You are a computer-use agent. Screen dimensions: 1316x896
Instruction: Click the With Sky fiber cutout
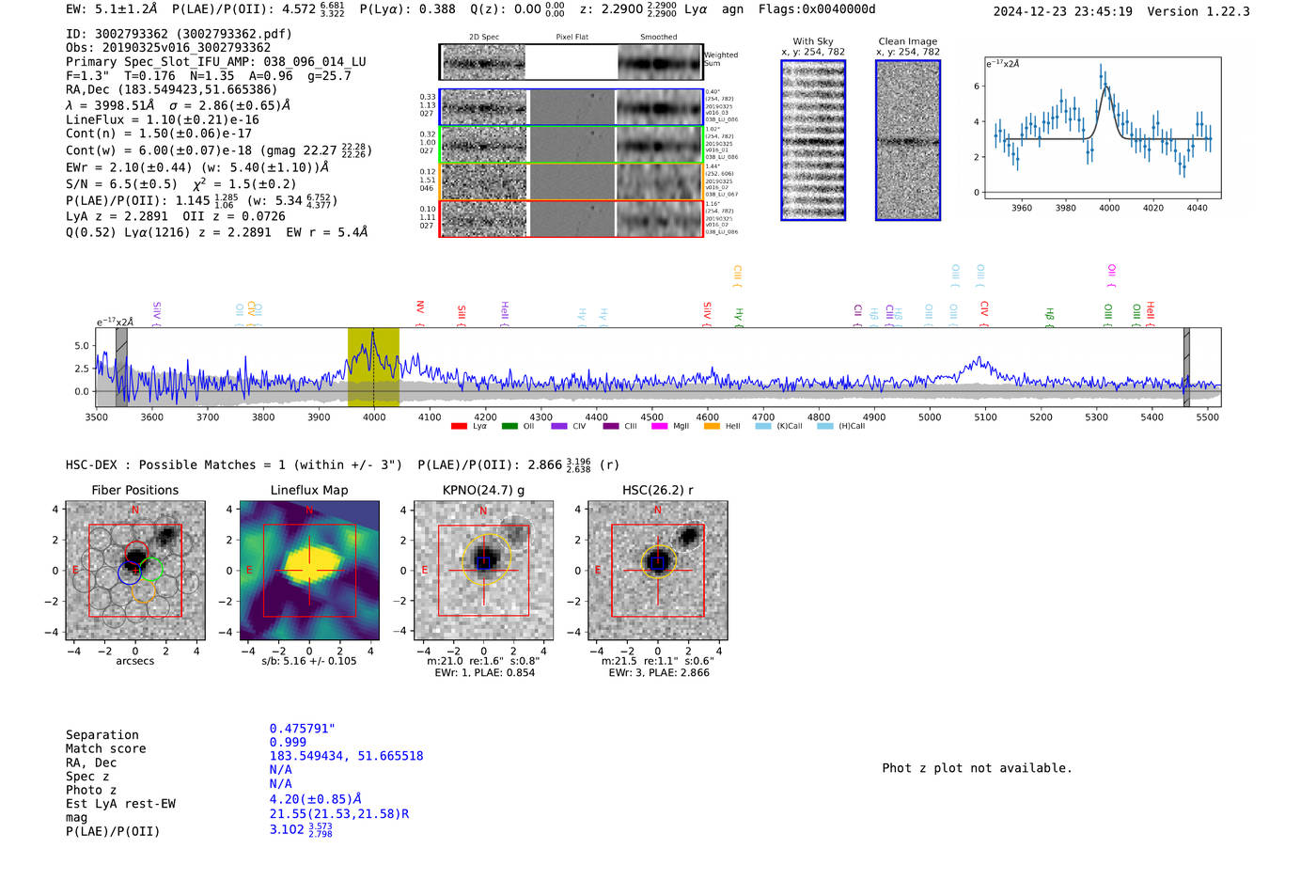click(813, 140)
